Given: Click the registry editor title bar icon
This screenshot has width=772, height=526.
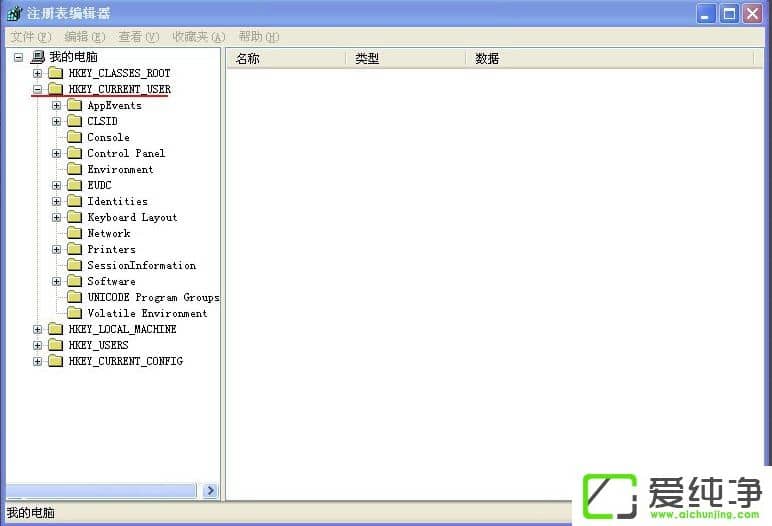Looking at the screenshot, I should click(14, 13).
